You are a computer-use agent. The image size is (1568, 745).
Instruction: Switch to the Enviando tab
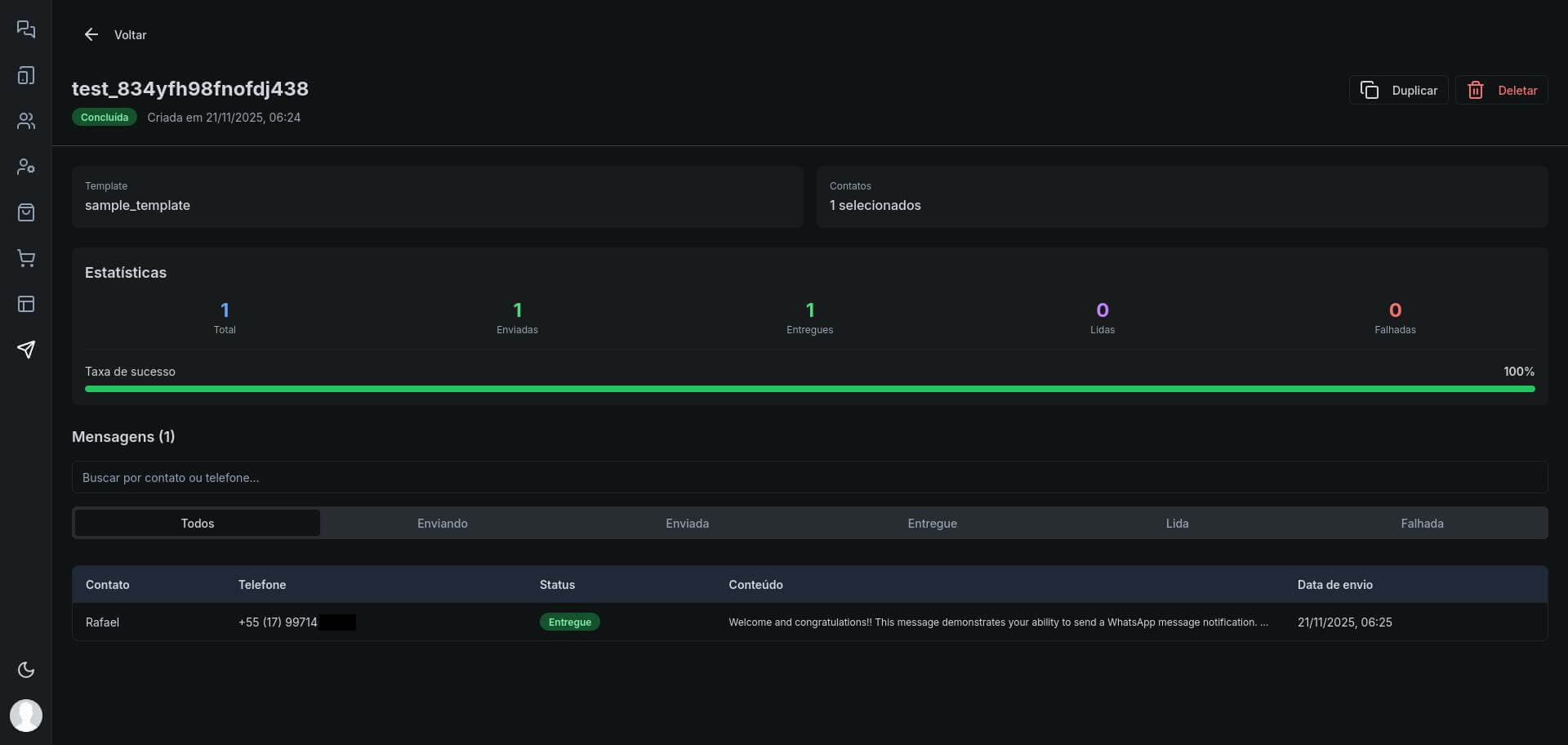click(442, 523)
